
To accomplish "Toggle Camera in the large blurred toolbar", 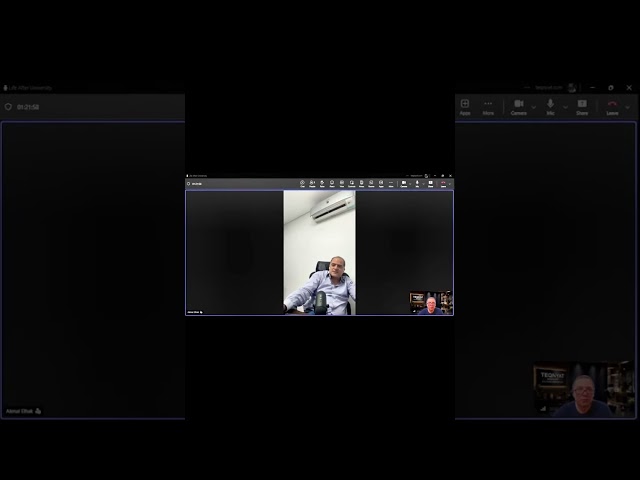I will coord(519,107).
